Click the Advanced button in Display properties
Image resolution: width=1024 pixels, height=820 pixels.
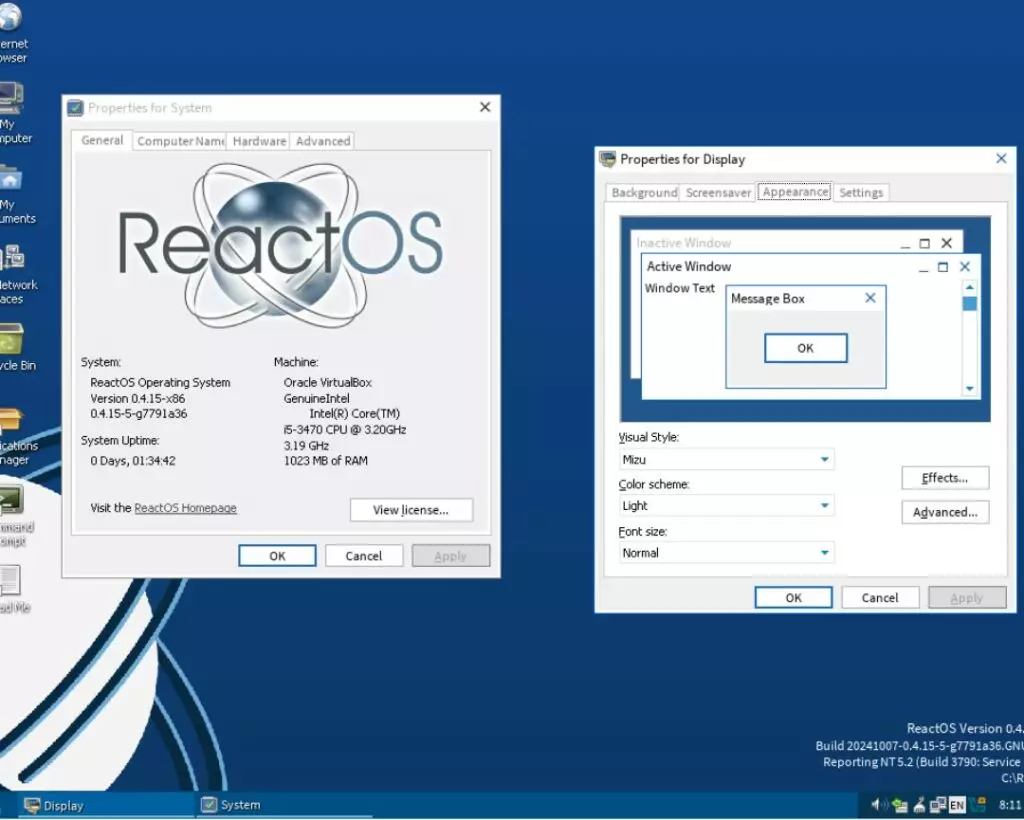945,512
